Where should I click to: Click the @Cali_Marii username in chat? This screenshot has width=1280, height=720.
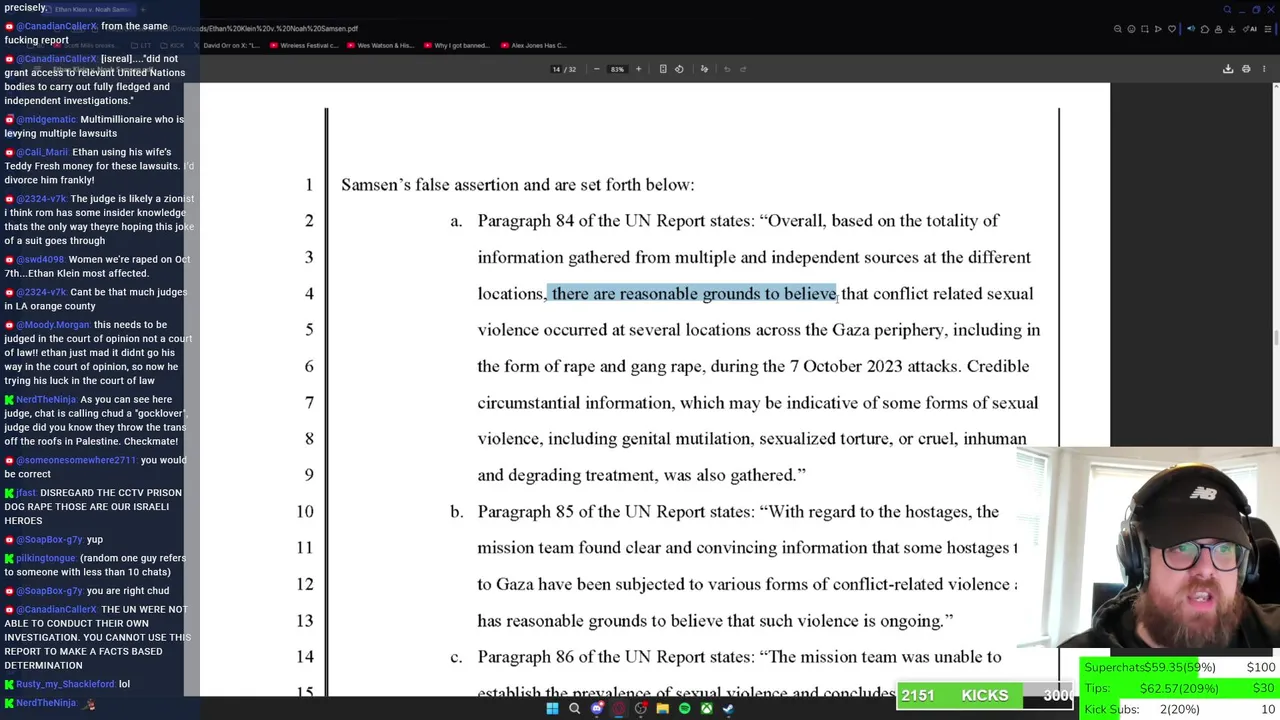pos(42,152)
